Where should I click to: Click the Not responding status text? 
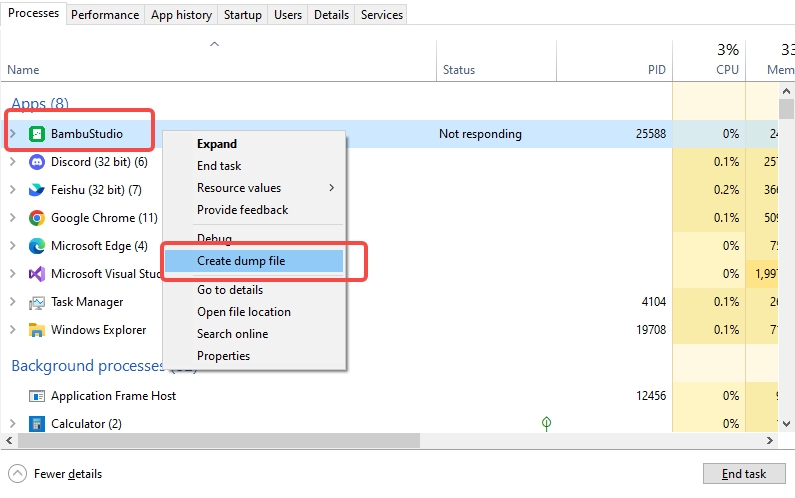click(x=480, y=134)
